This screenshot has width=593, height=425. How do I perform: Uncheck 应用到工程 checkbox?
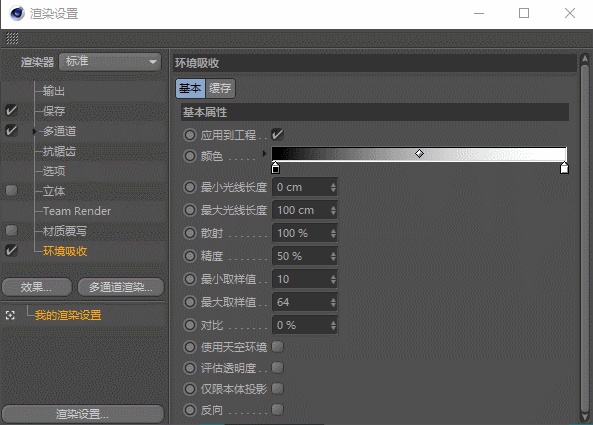(x=277, y=134)
